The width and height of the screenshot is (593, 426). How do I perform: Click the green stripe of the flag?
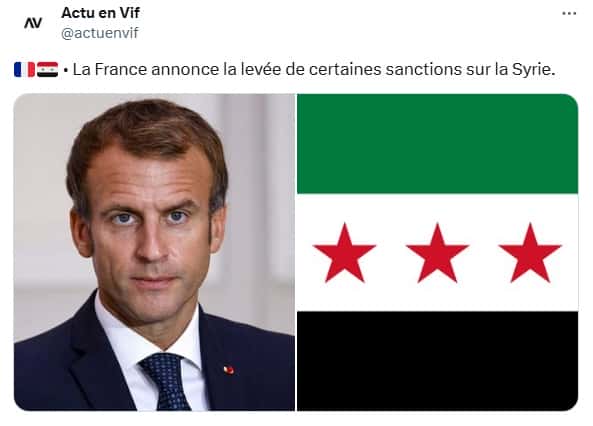point(438,144)
